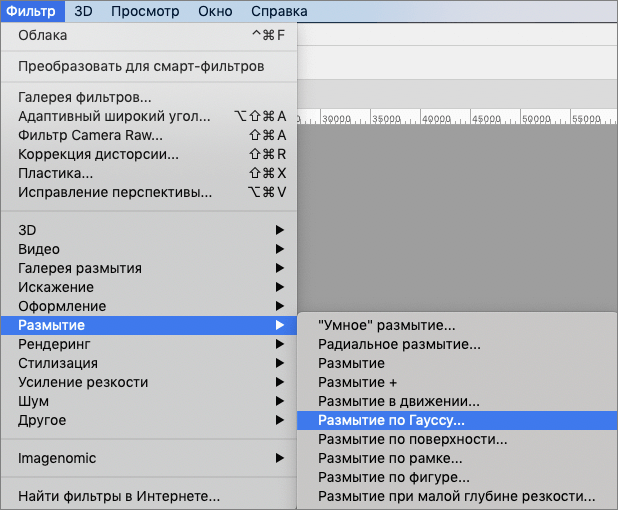
Task: Click the horizontal ruler at 40000
Action: point(436,119)
